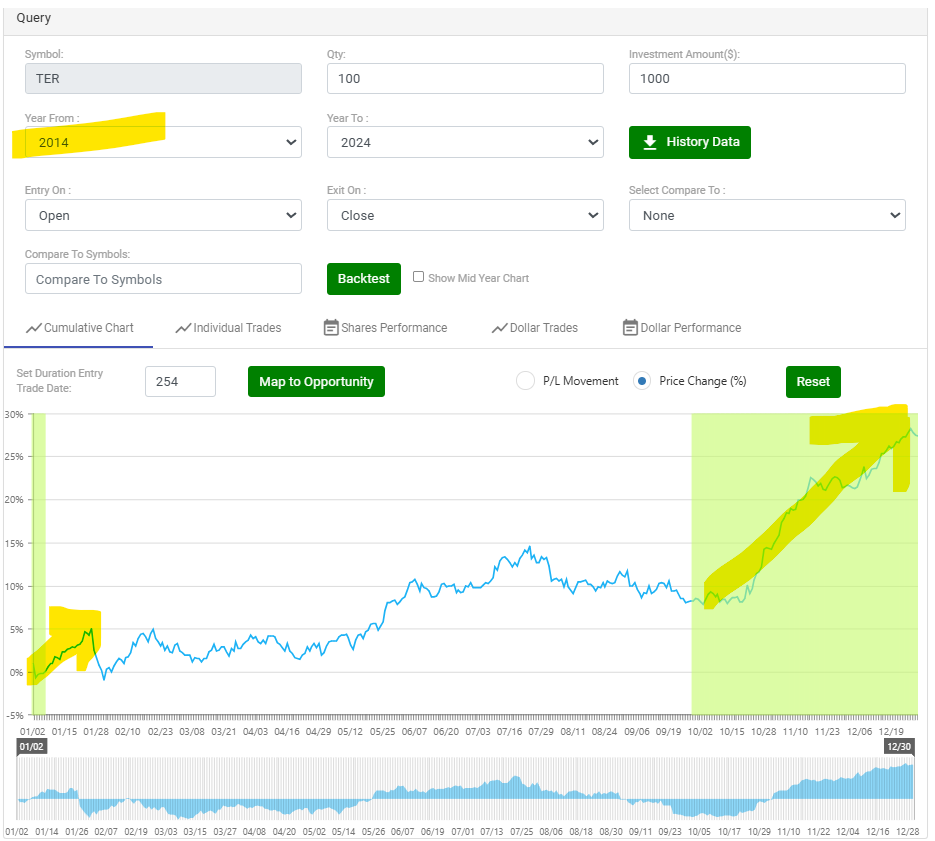Open the Select Compare To dropdown
935x841 pixels.
pyautogui.click(x=767, y=215)
